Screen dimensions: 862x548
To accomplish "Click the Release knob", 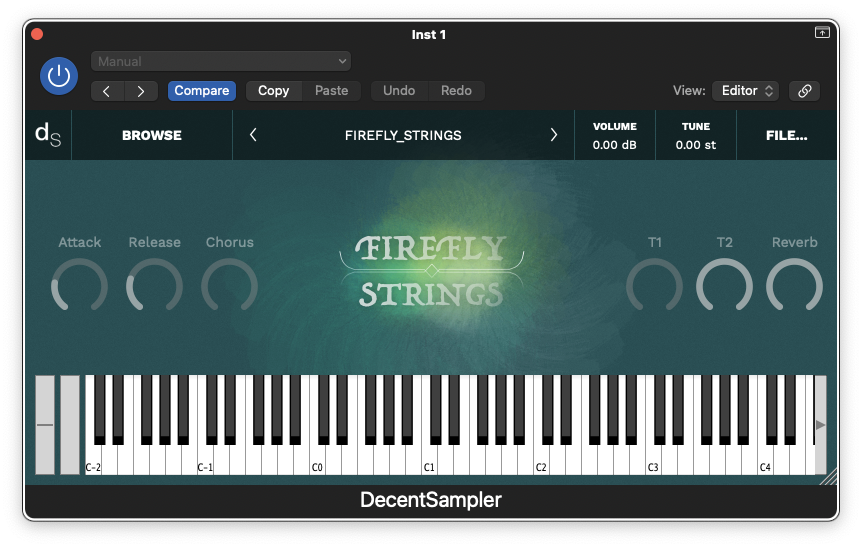I will (x=154, y=286).
